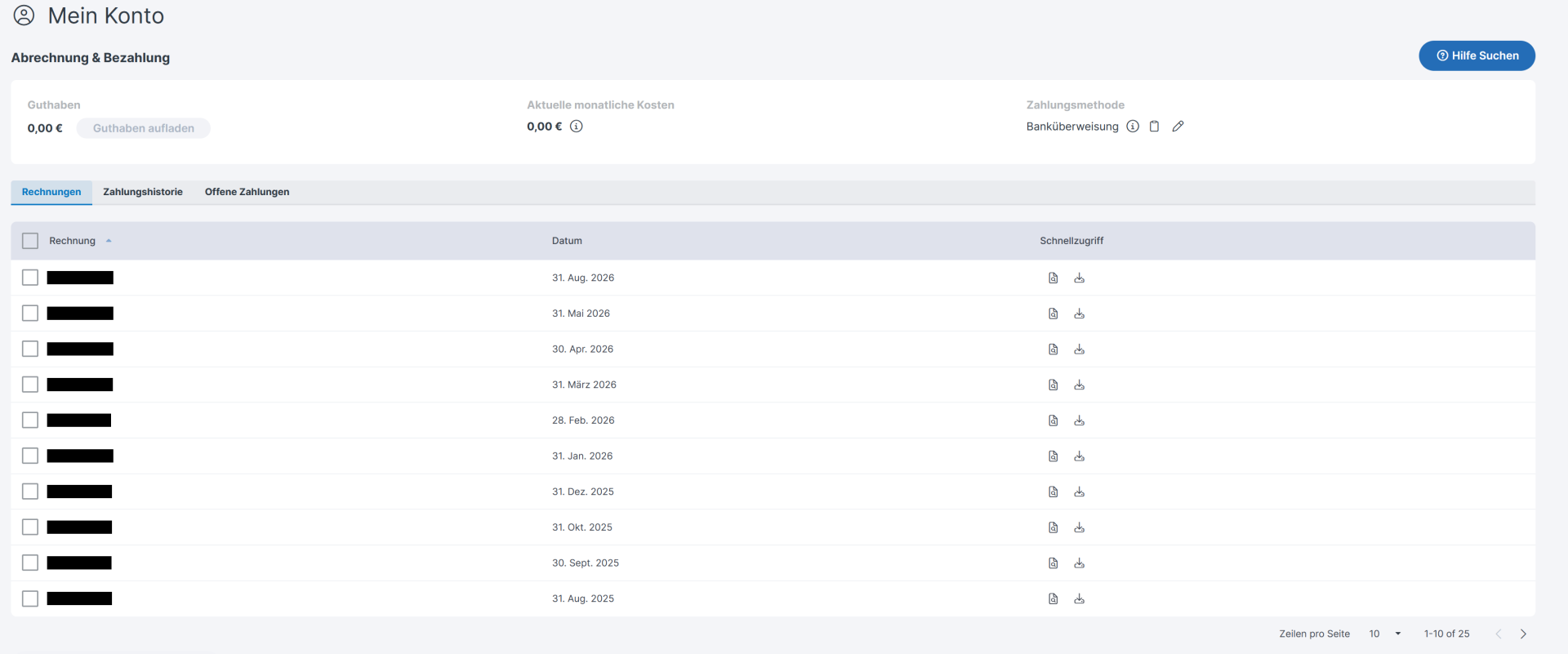
Task: Download invoice dated 31. Aug. 2025
Action: [1080, 598]
